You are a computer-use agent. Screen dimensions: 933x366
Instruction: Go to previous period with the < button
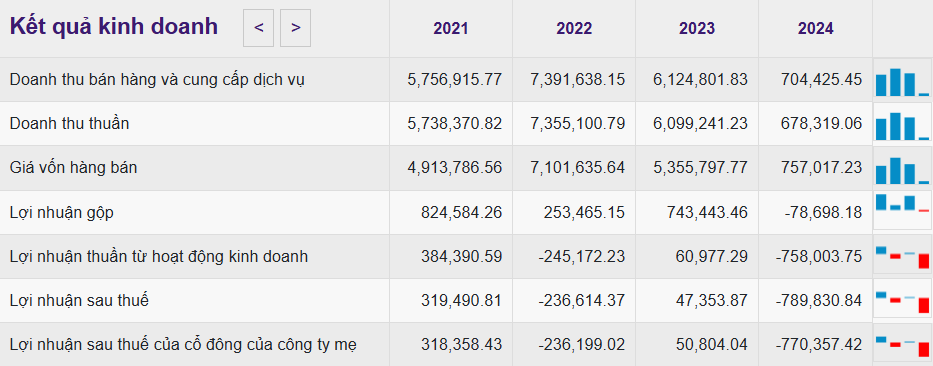click(x=258, y=28)
